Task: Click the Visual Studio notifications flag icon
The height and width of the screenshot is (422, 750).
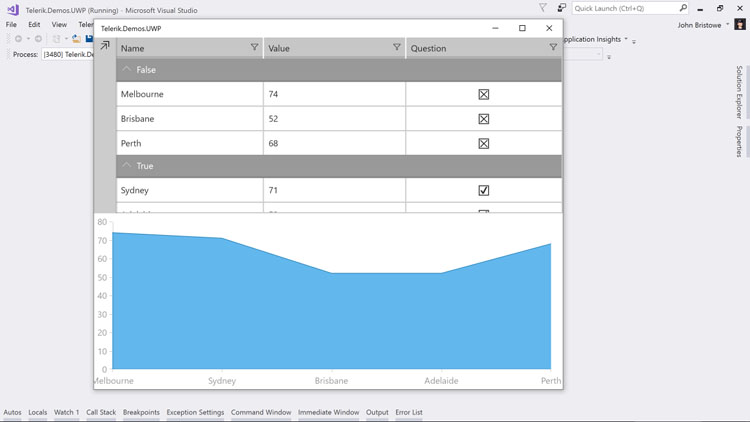Action: (543, 8)
